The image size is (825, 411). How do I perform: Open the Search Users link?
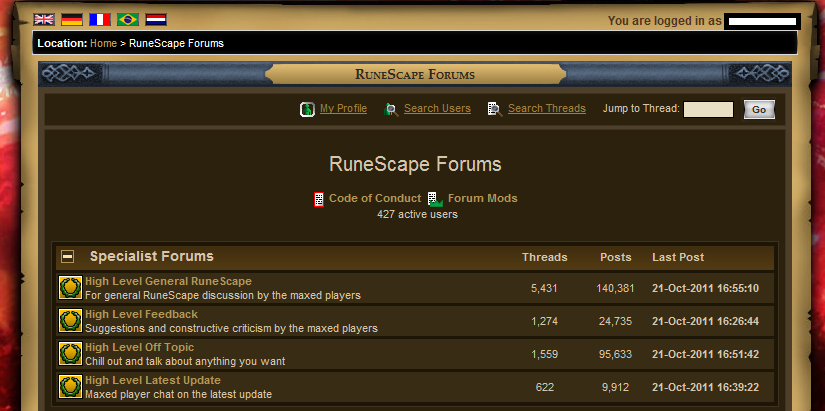coord(437,108)
